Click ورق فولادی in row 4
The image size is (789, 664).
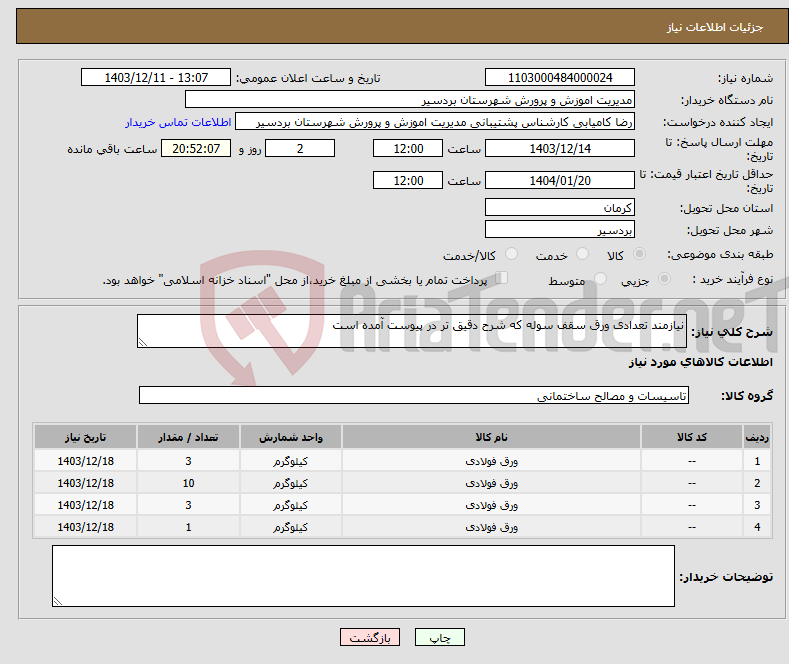coord(491,527)
